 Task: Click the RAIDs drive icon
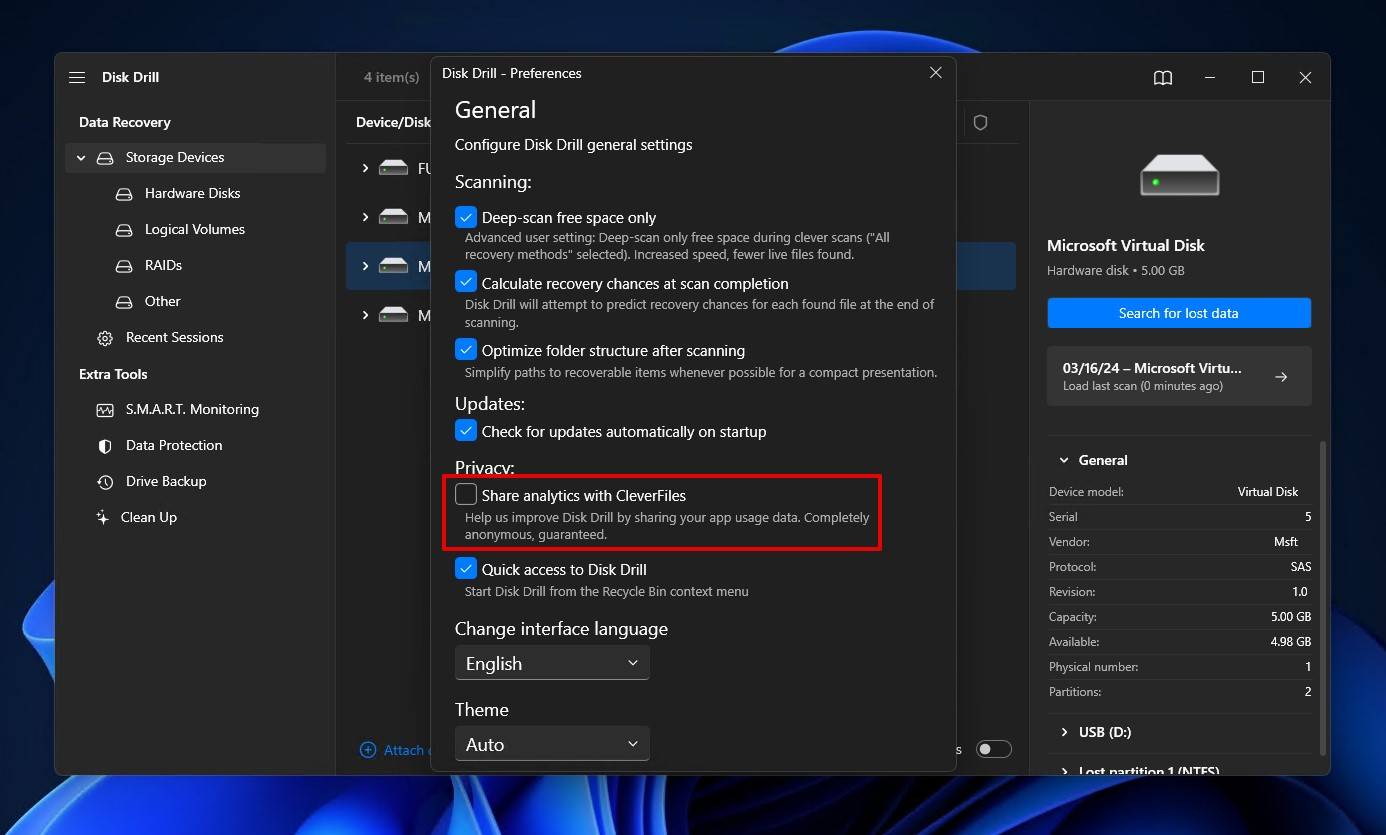click(124, 266)
